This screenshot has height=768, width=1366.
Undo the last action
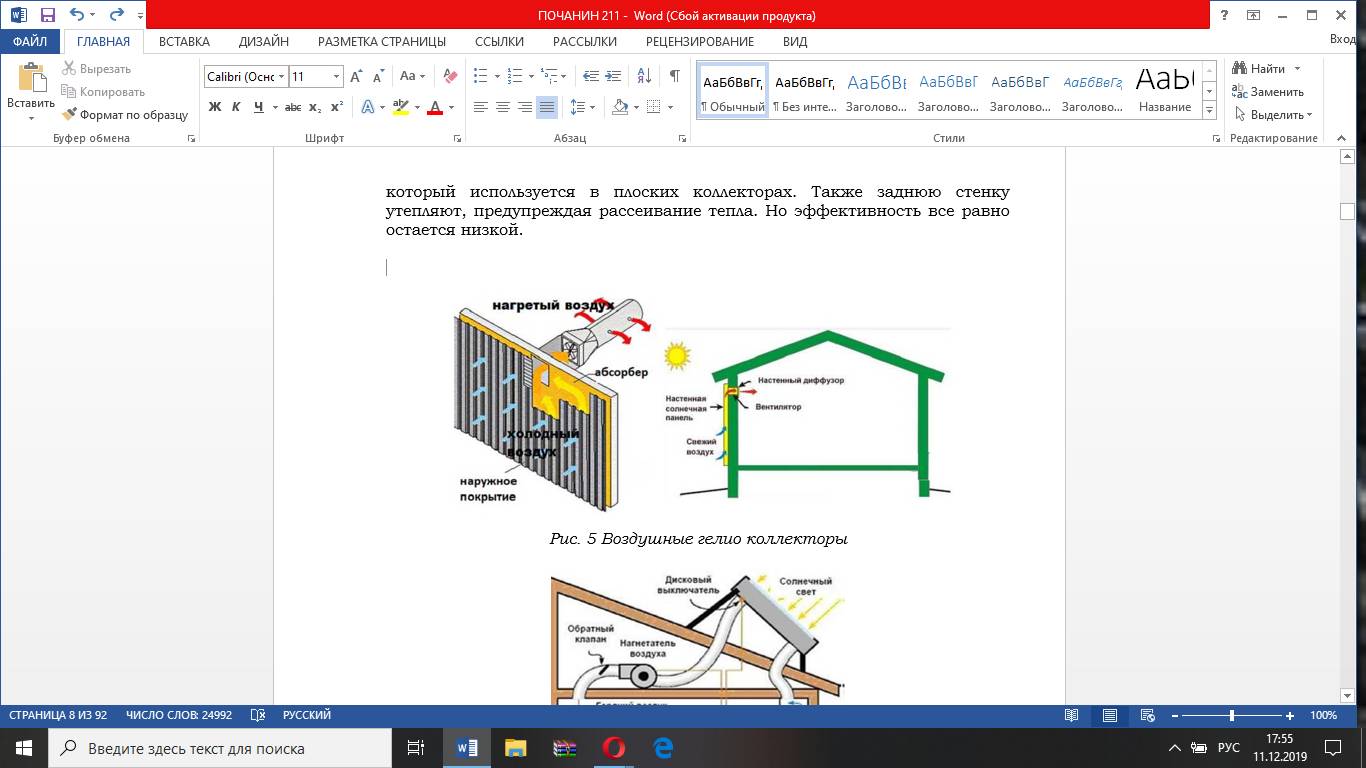(77, 15)
